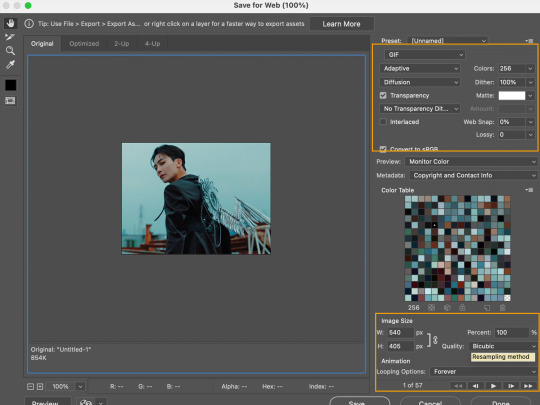
Task: Open the Looping Options Forever dropdown
Action: (x=484, y=372)
